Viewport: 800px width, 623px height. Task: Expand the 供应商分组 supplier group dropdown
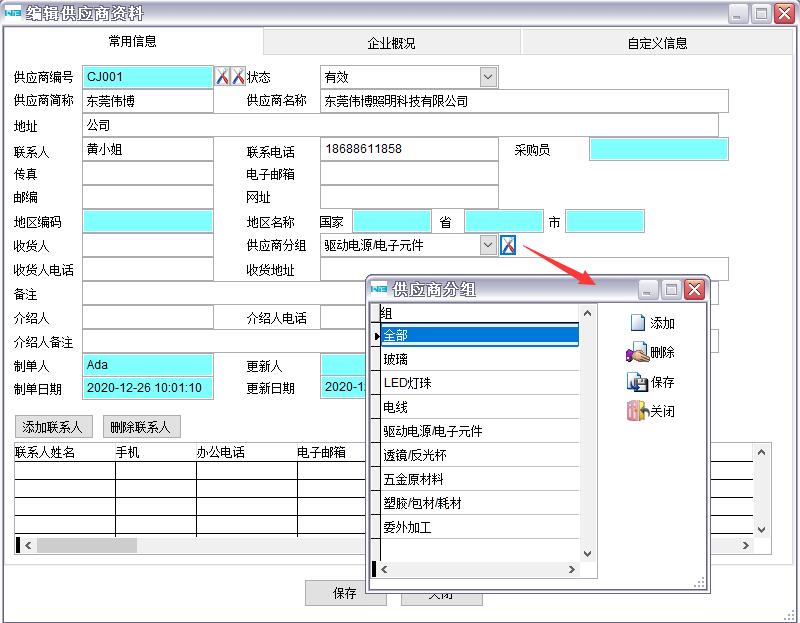click(x=488, y=245)
